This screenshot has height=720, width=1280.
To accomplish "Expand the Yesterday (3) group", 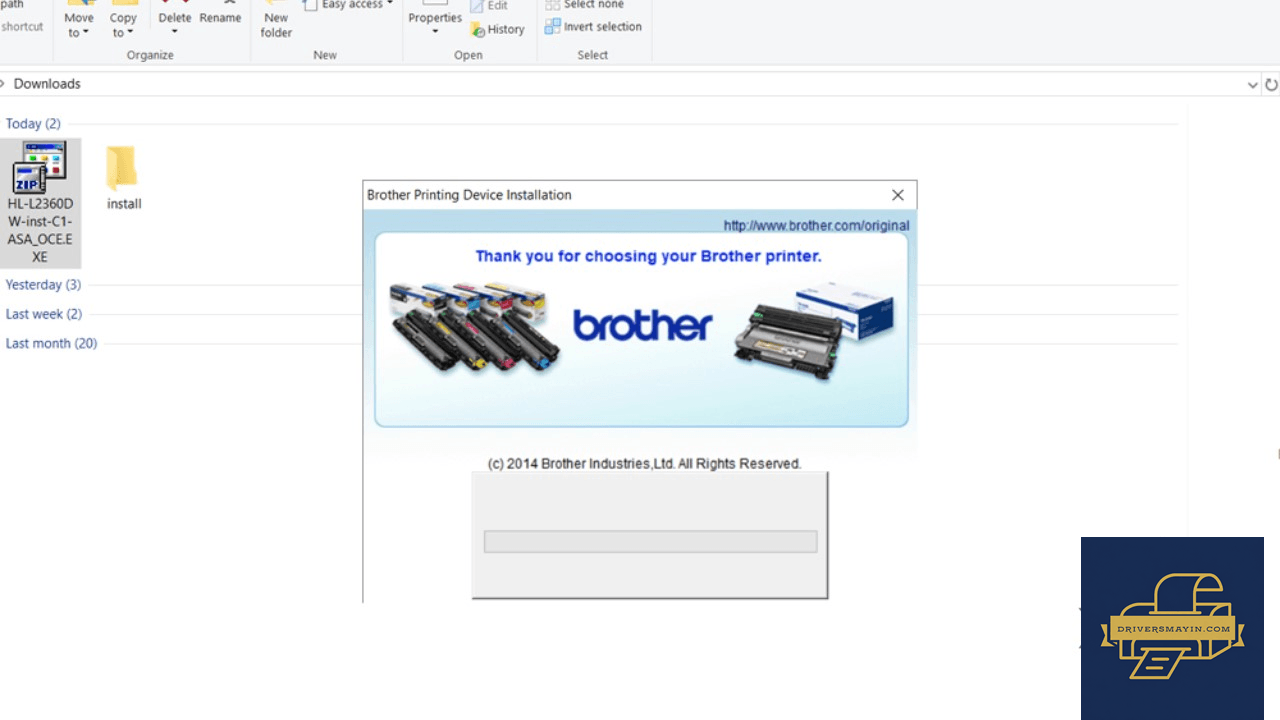I will click(43, 285).
